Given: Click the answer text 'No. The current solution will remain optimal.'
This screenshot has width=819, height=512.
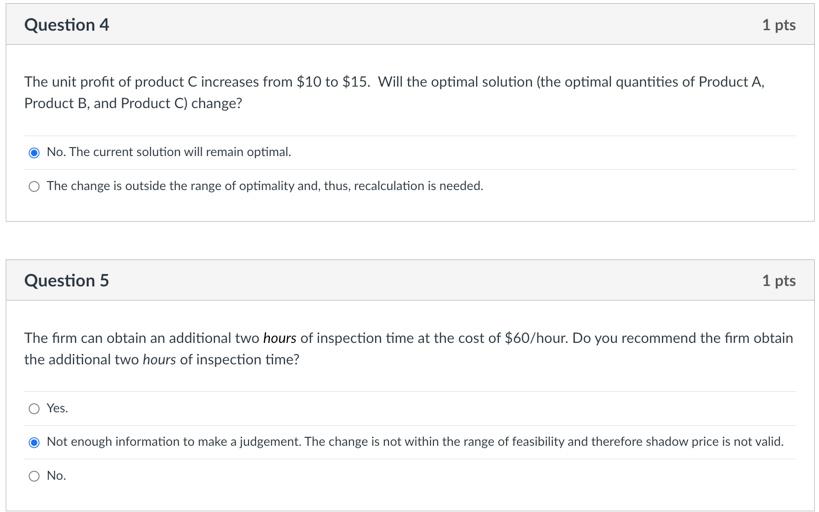Looking at the screenshot, I should pyautogui.click(x=169, y=152).
